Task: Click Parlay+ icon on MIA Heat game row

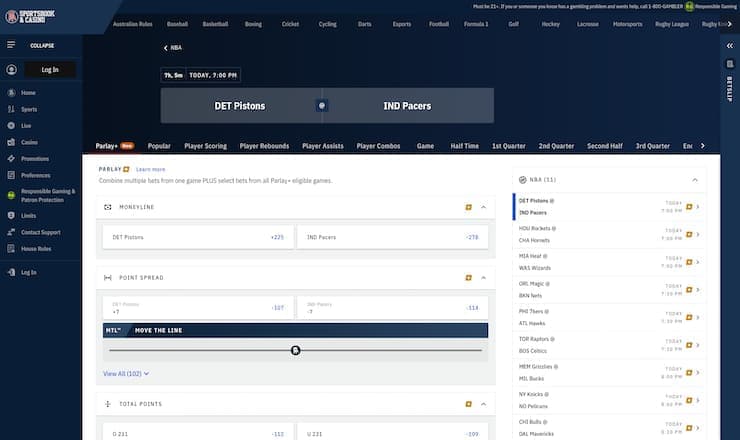Action: click(689, 262)
